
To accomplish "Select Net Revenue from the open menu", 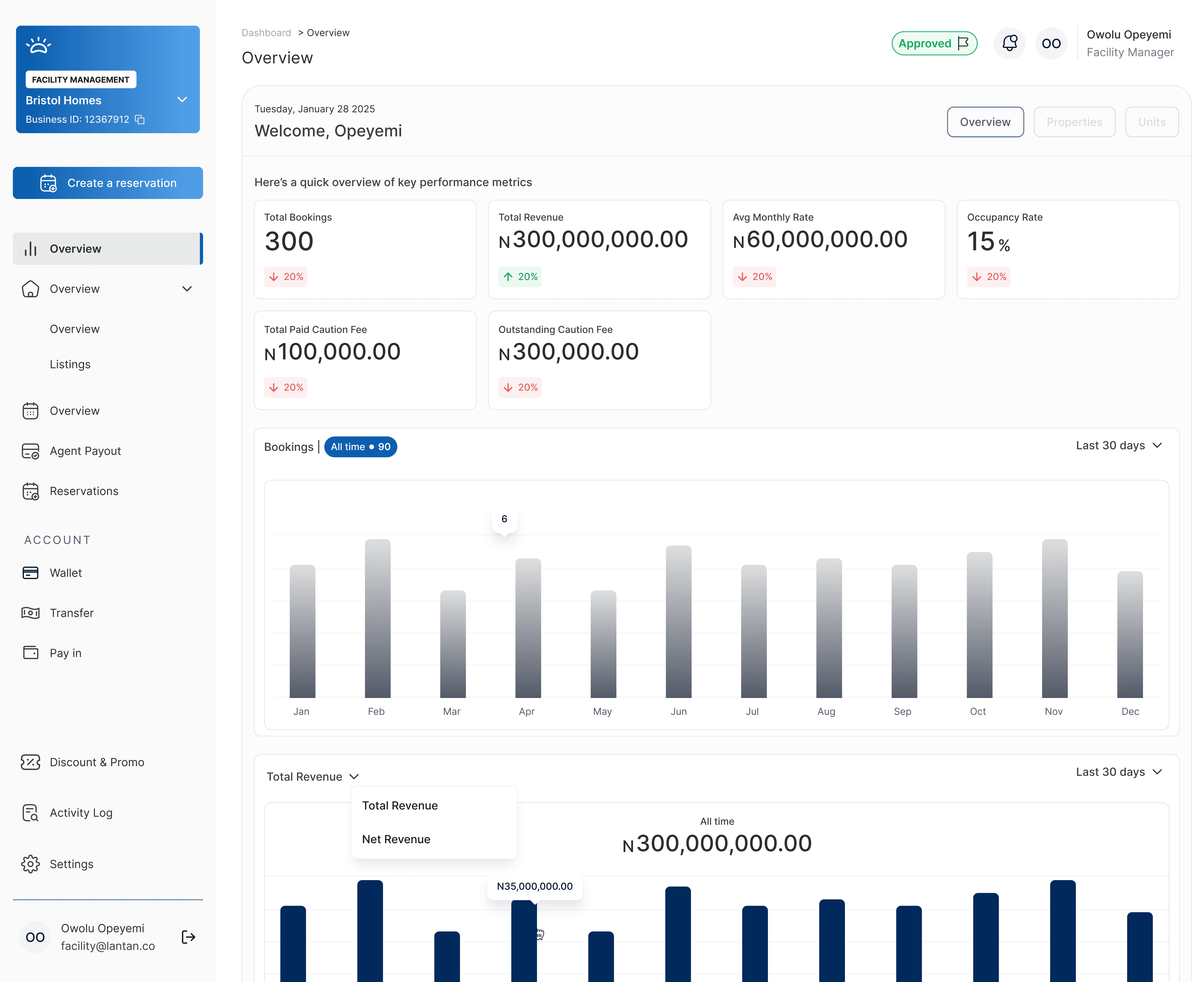I will pos(396,839).
